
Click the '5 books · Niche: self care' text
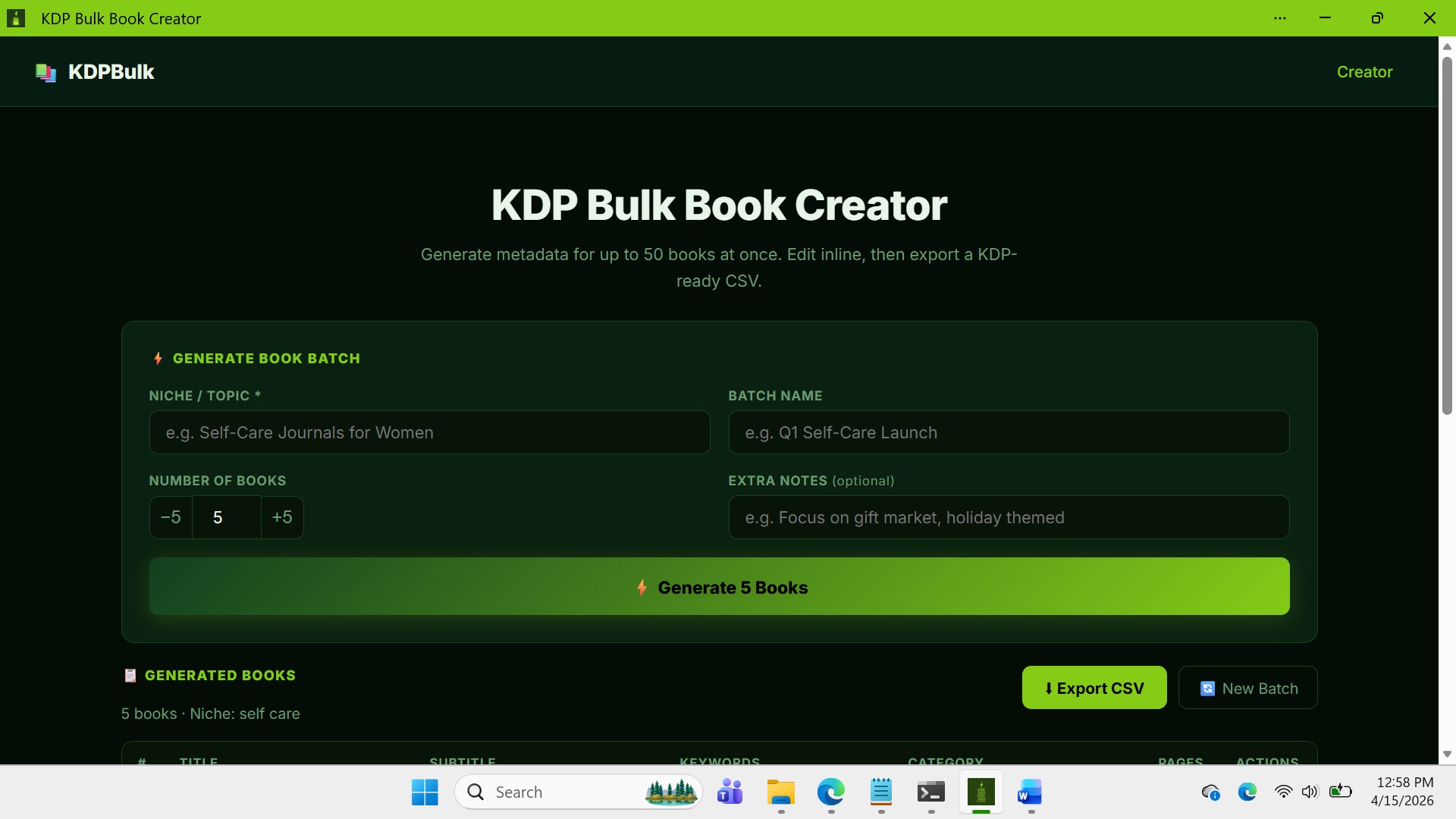211,714
